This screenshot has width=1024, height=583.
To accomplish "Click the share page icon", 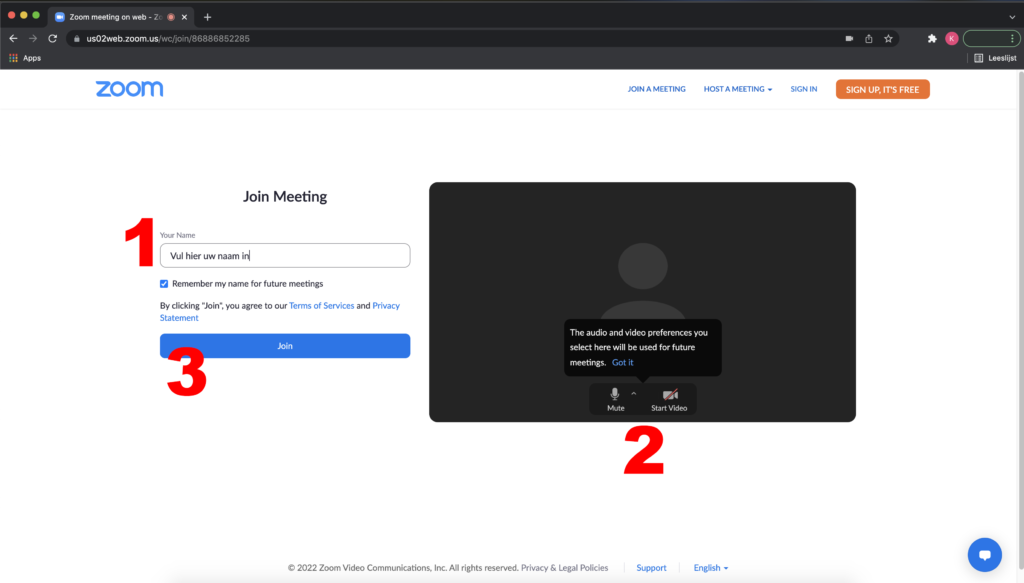I will pyautogui.click(x=869, y=39).
